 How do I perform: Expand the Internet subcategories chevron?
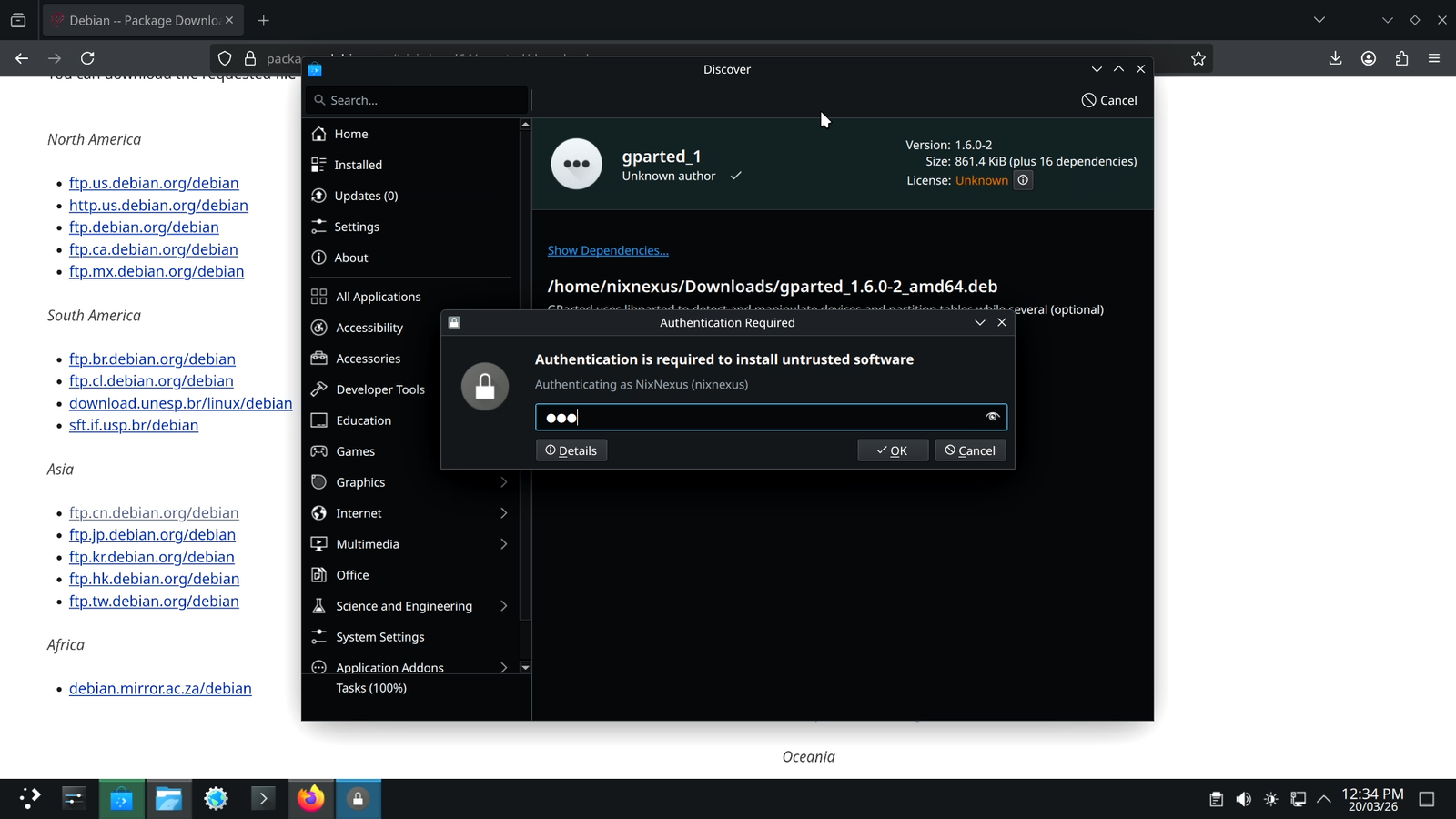click(504, 513)
